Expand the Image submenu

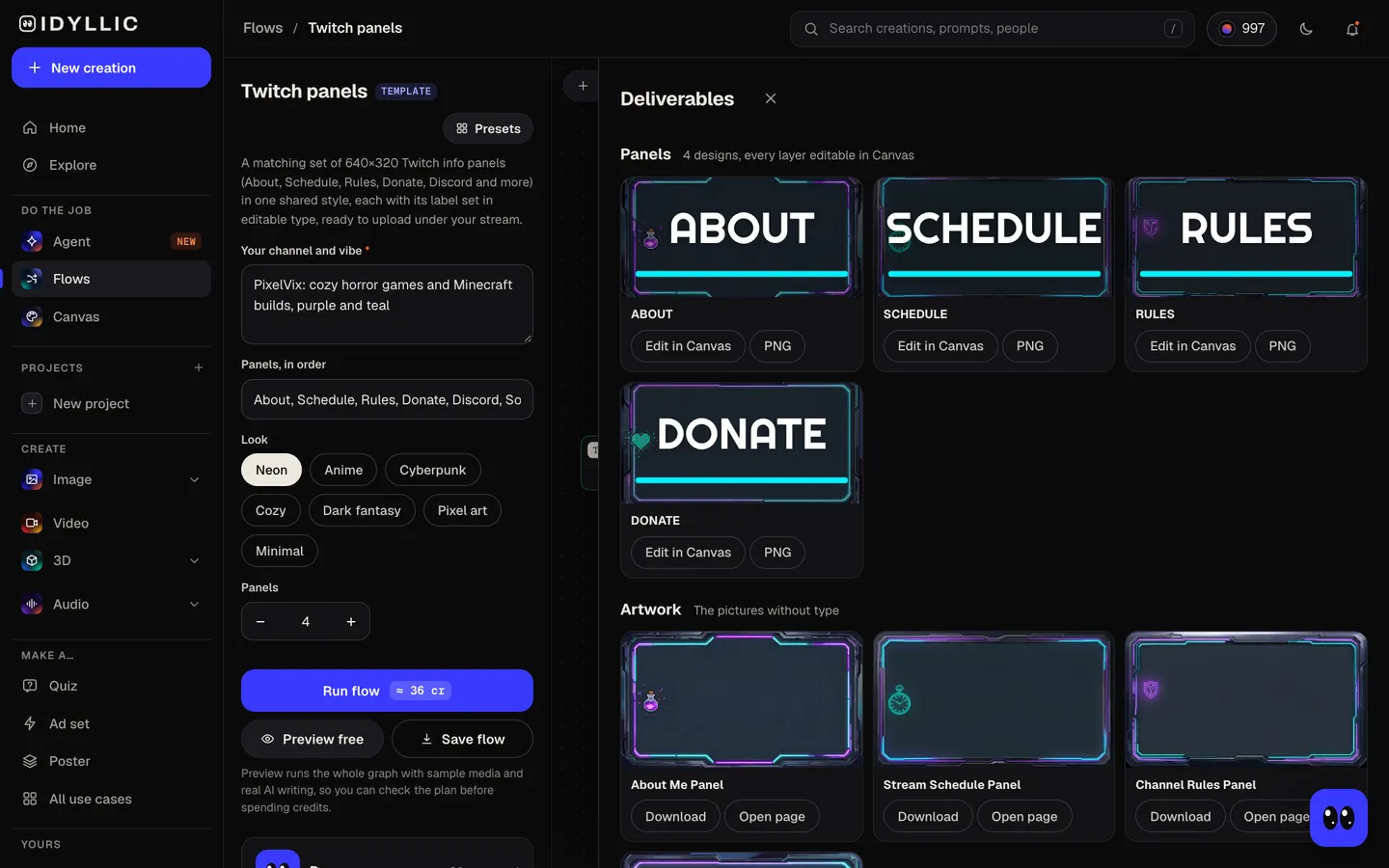[x=194, y=479]
